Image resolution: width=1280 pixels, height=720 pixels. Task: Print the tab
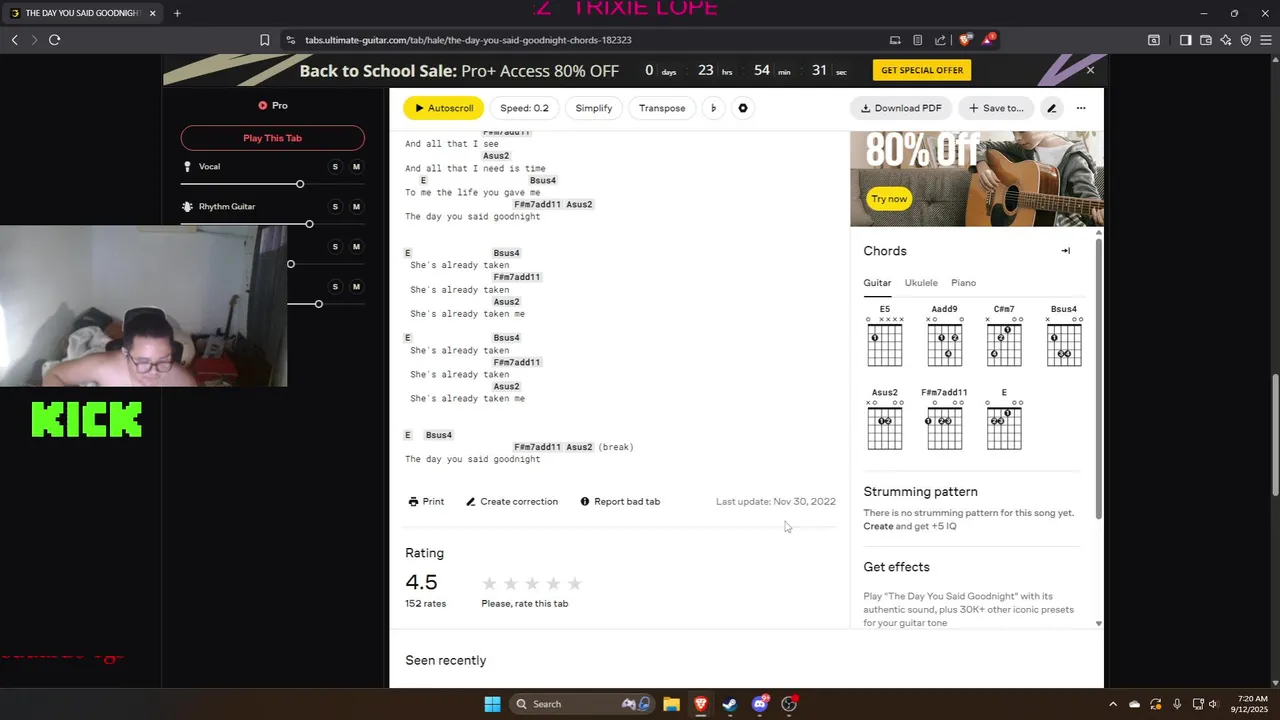(426, 502)
